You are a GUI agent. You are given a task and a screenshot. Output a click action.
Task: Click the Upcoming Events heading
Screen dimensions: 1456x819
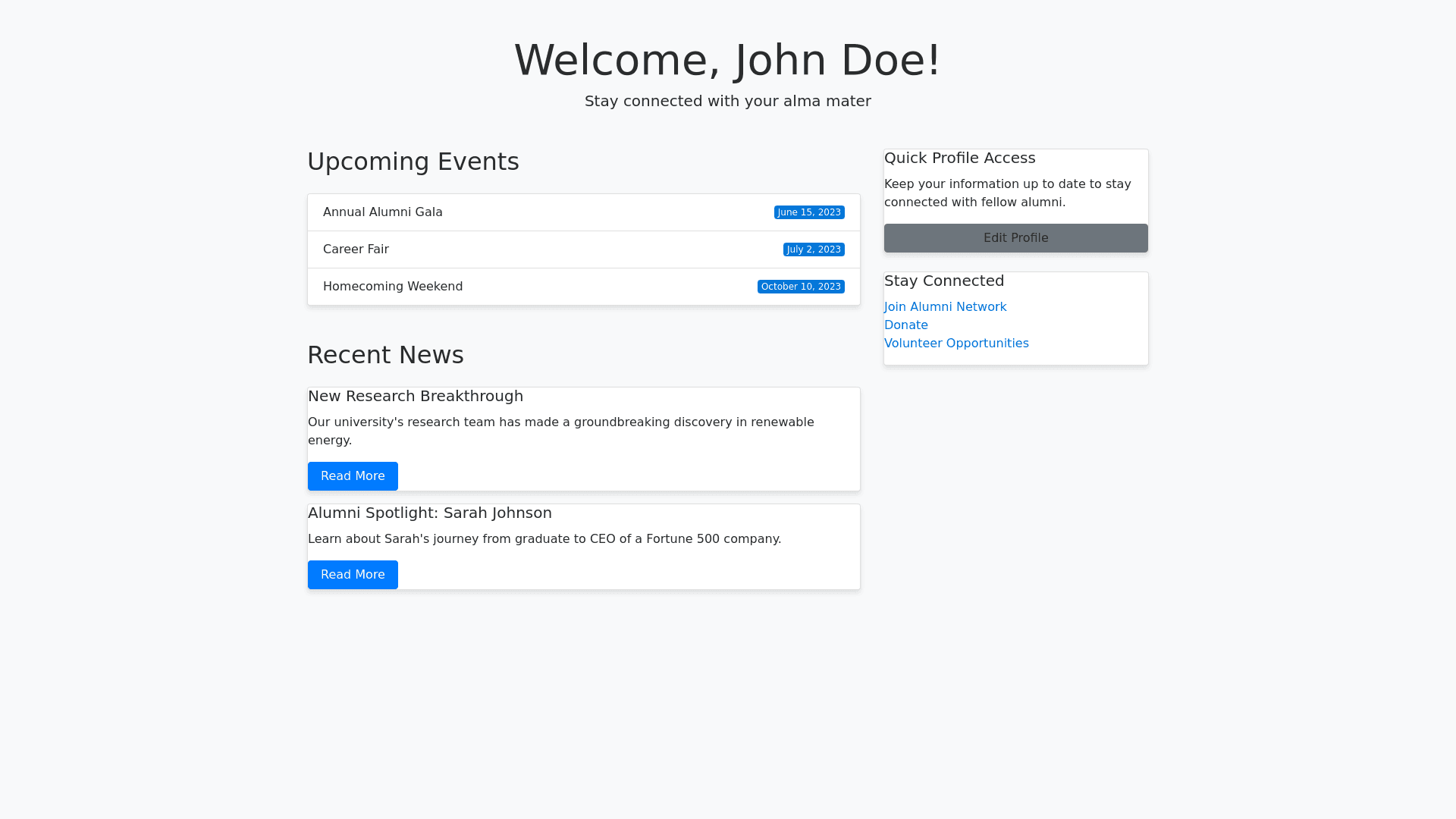[413, 162]
